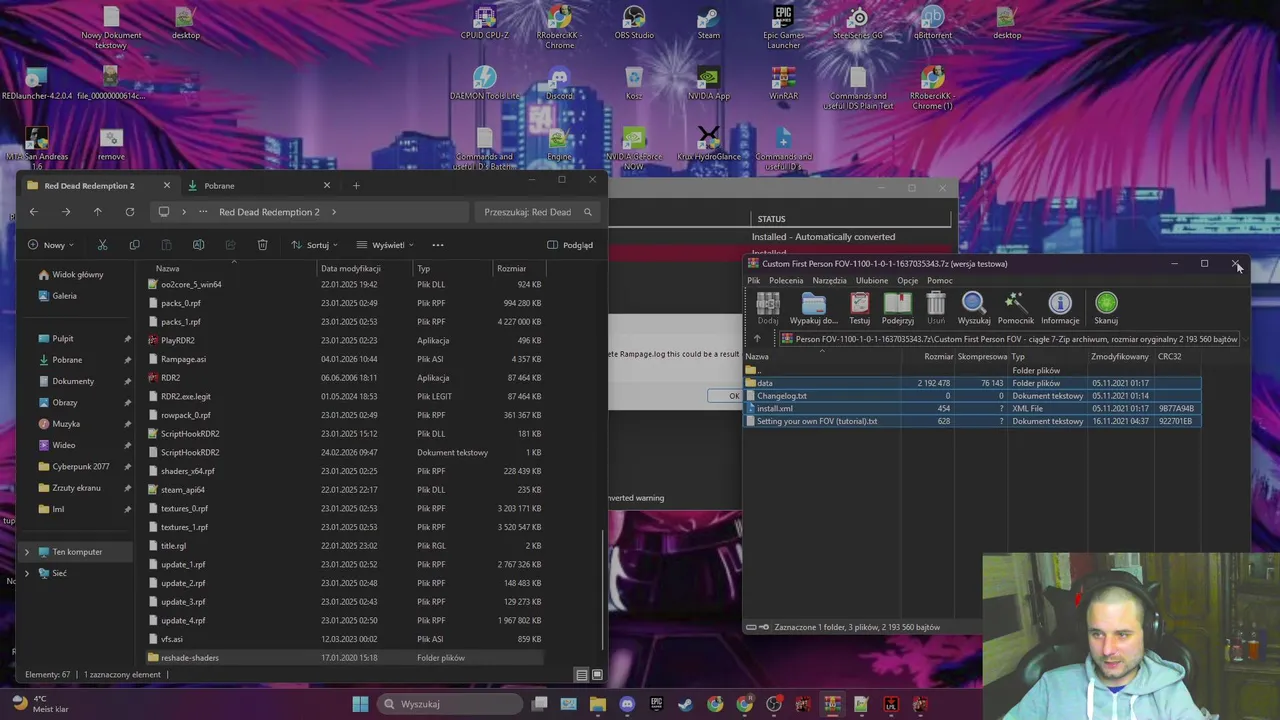Image resolution: width=1280 pixels, height=720 pixels.
Task: Expand Ten komputer in navigation pane
Action: click(x=27, y=552)
